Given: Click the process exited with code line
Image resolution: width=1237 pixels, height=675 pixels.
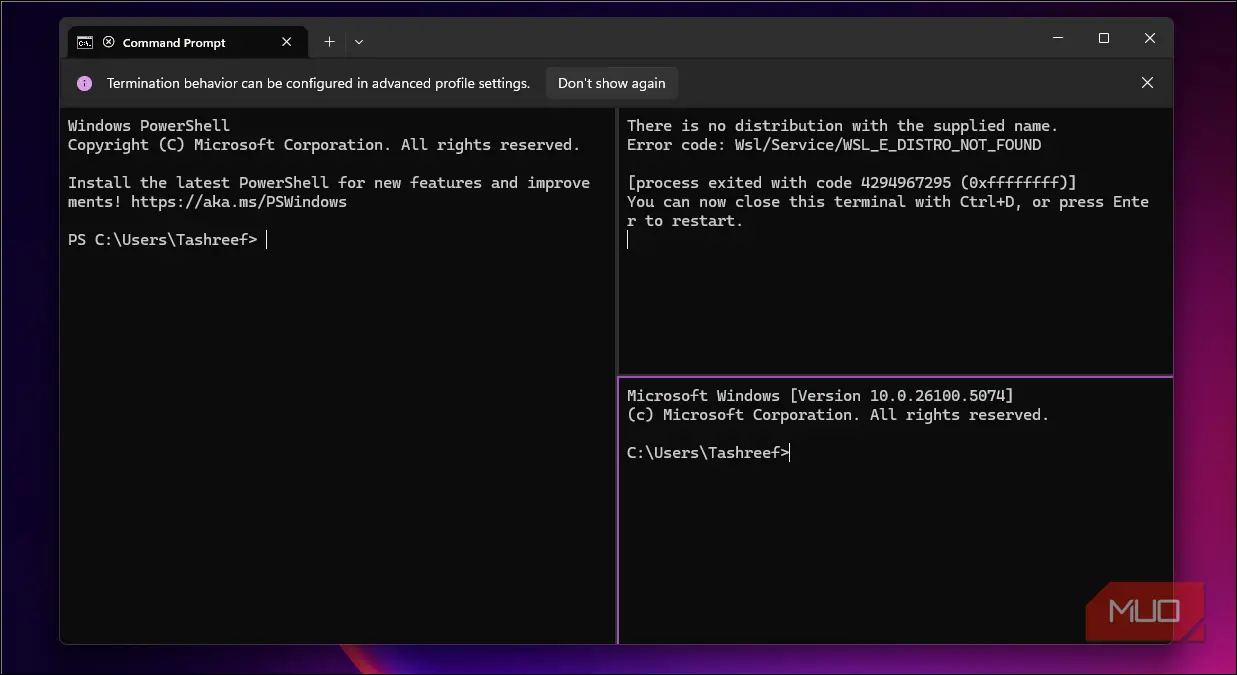Looking at the screenshot, I should [x=852, y=183].
